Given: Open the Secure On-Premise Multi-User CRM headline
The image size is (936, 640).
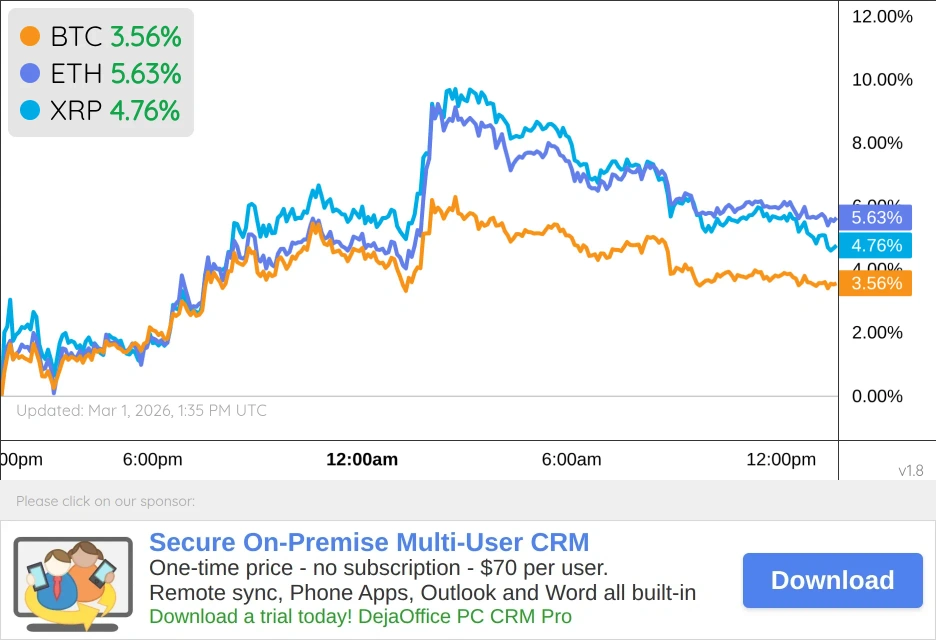Looking at the screenshot, I should click(369, 543).
